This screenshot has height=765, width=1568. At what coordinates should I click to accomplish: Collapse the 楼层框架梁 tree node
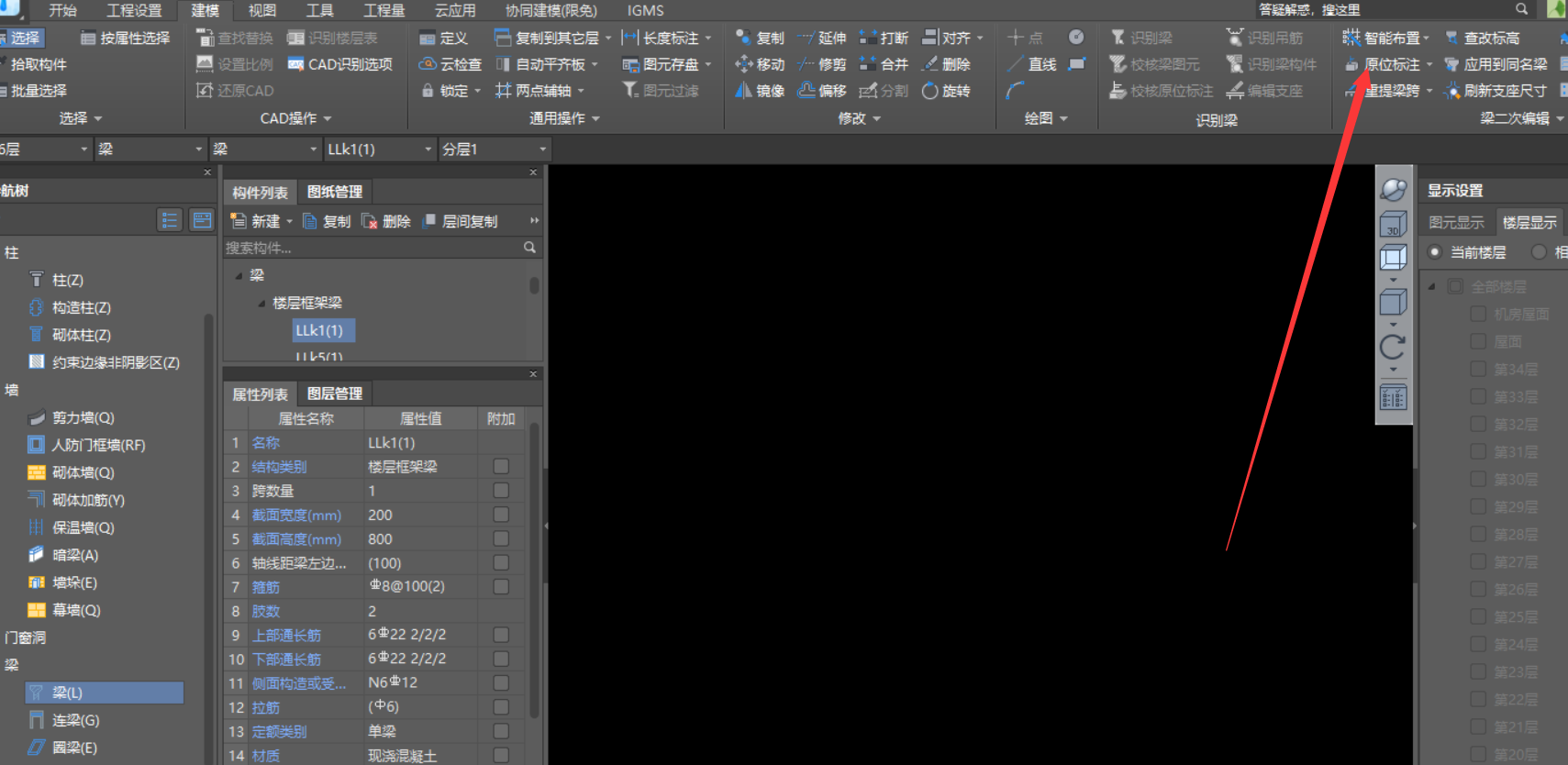tap(261, 303)
